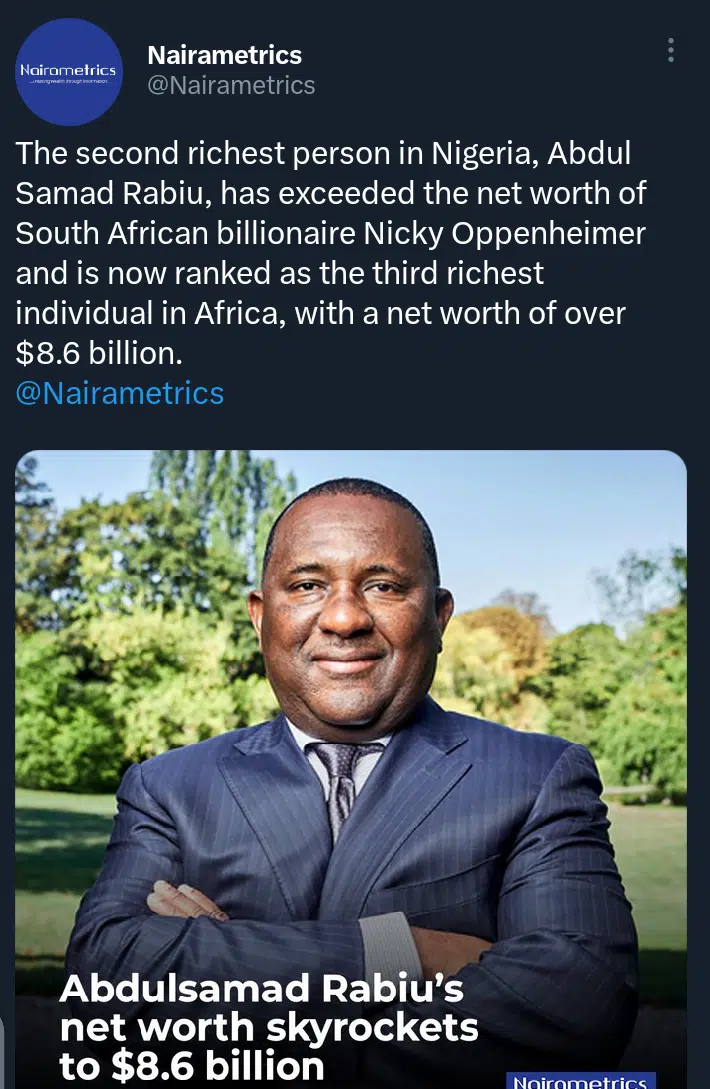Click the blue @Nairametrics mention in the tweet

pyautogui.click(x=122, y=393)
